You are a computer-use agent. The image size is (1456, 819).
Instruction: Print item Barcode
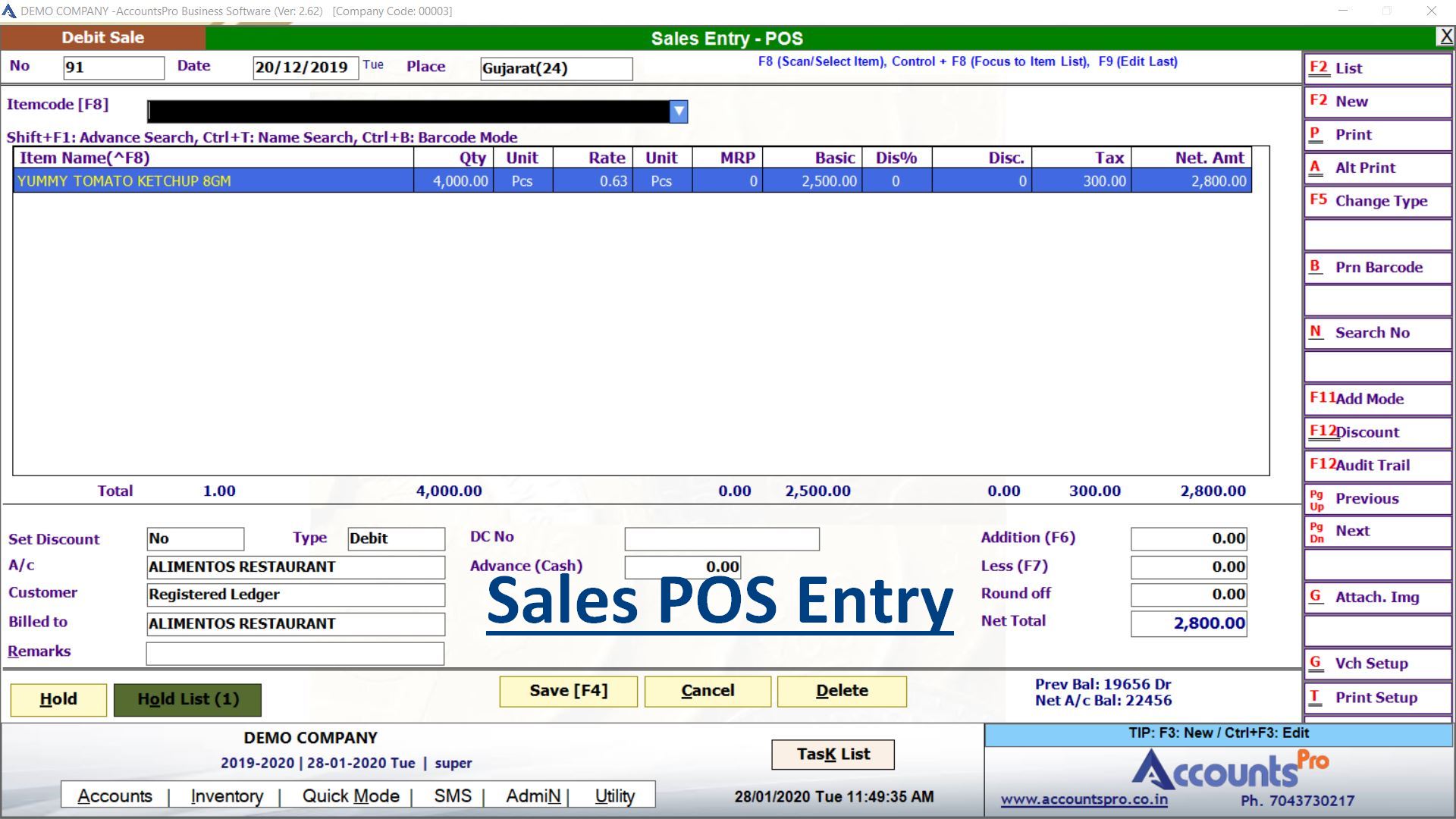1376,267
